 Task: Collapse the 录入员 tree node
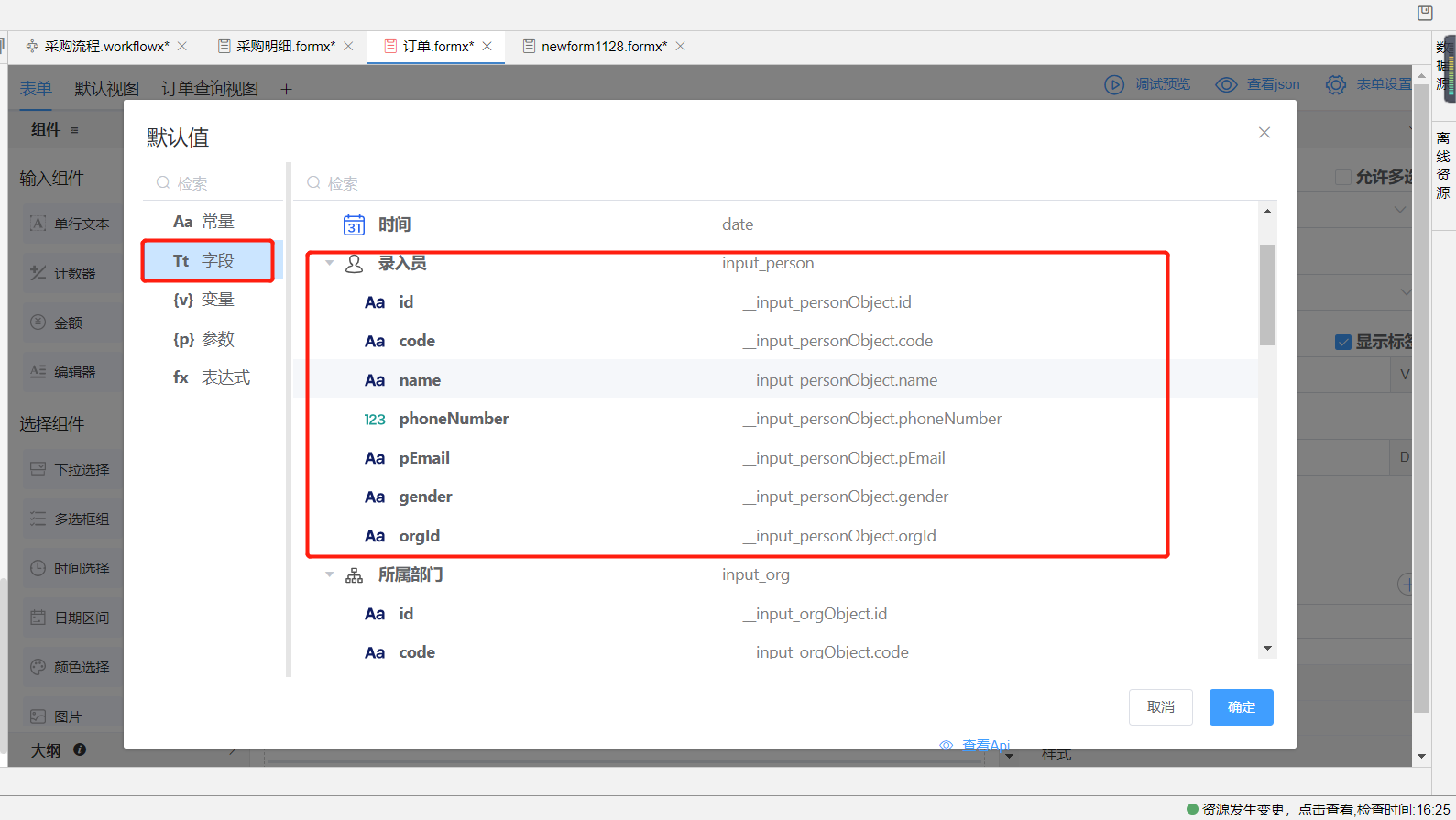330,264
